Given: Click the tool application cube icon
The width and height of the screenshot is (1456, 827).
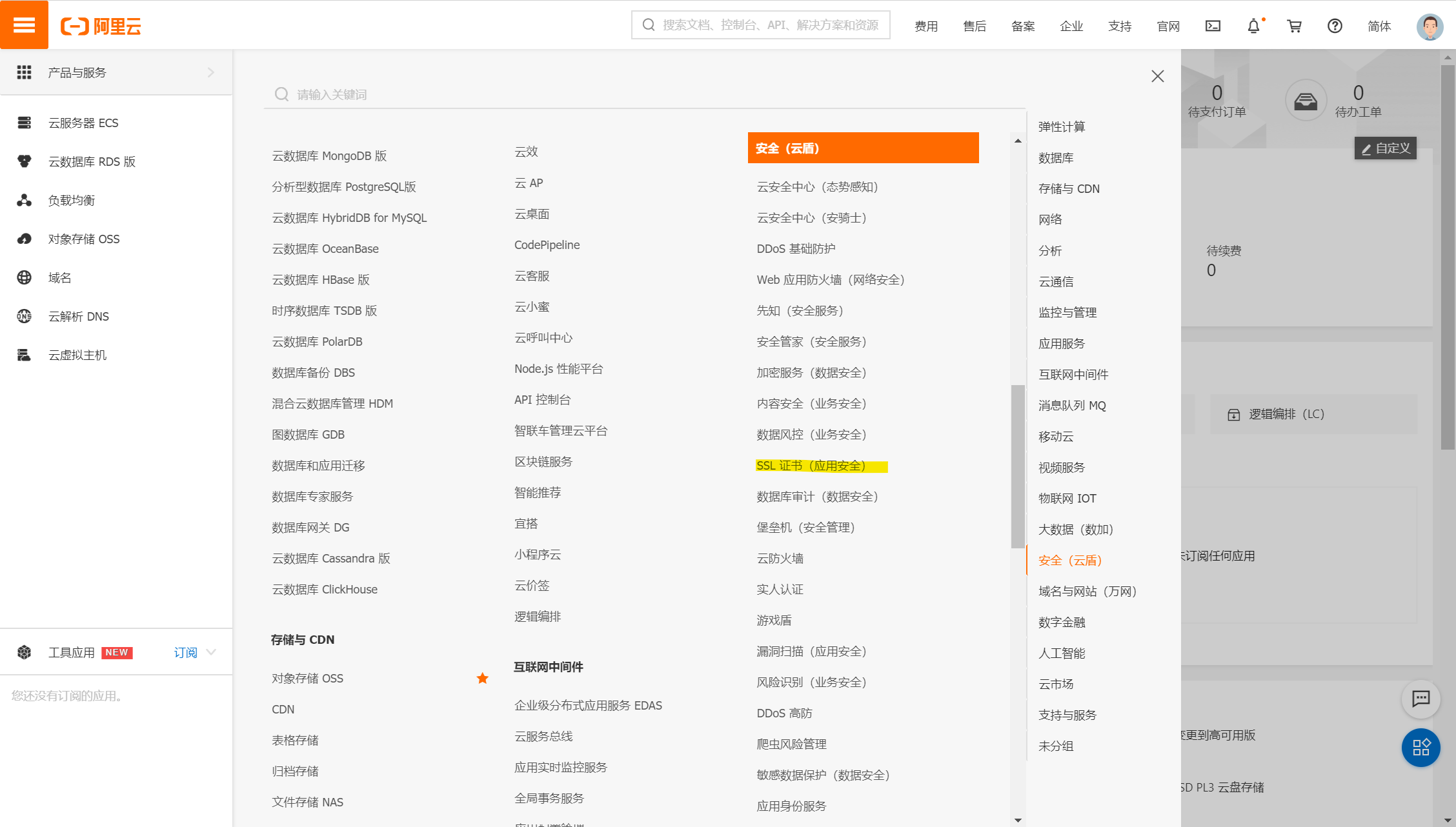Looking at the screenshot, I should [x=24, y=652].
